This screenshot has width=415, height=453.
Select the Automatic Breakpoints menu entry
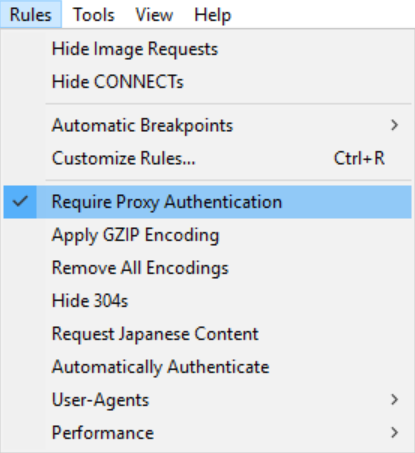pos(207,125)
